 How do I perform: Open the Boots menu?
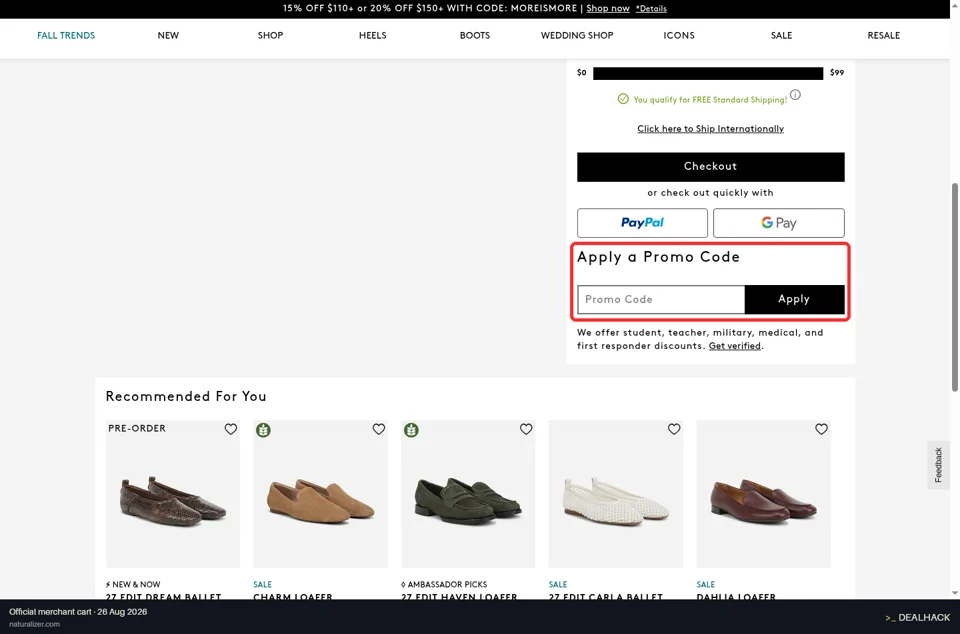tap(475, 35)
